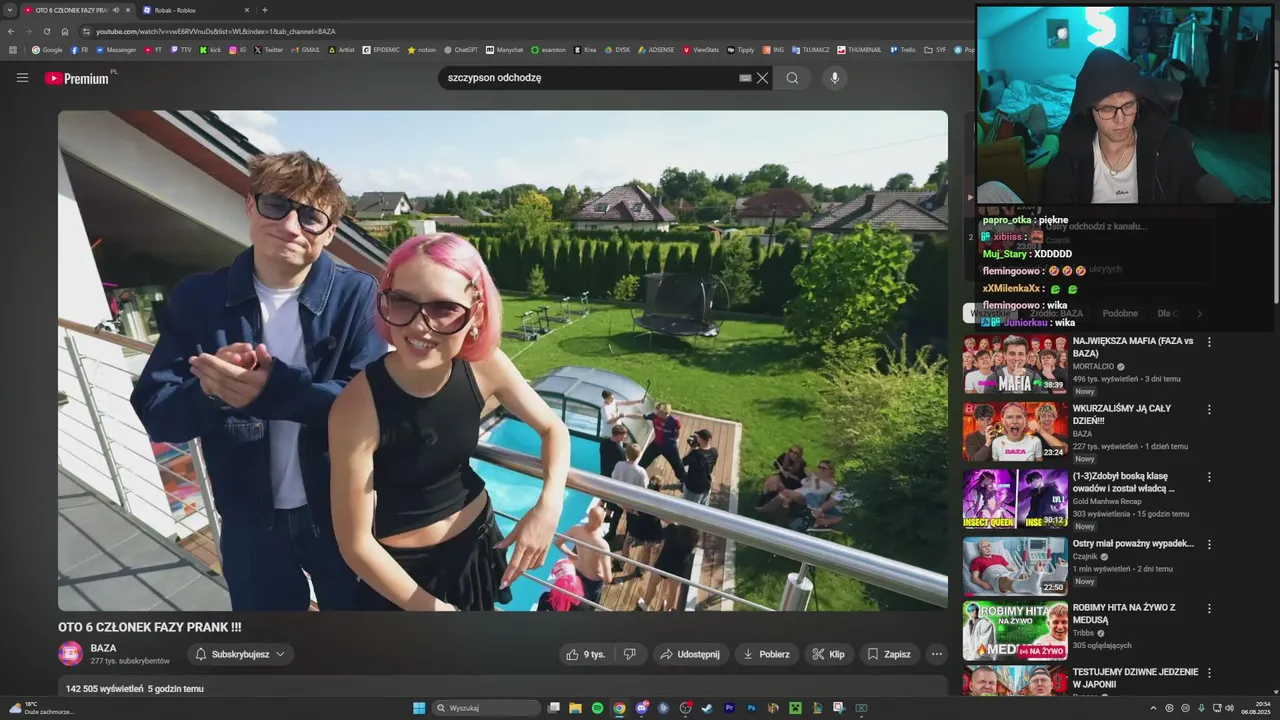The height and width of the screenshot is (720, 1280).
Task: Click the browser address bar URL
Action: [x=215, y=32]
